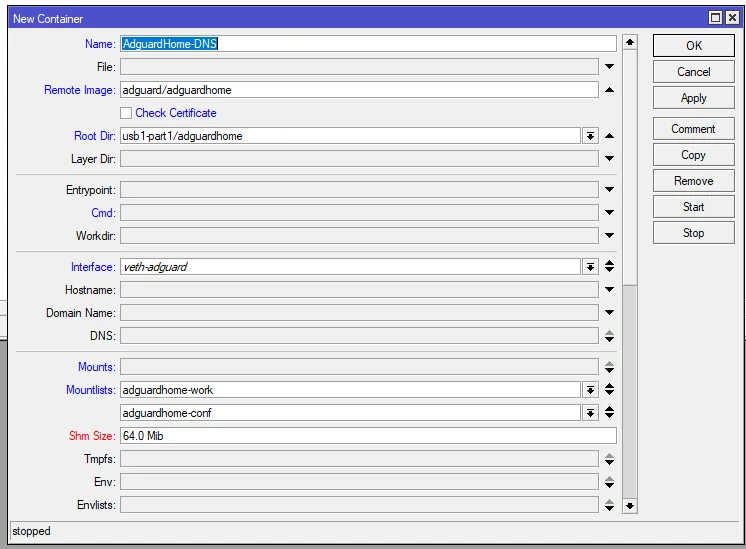The height and width of the screenshot is (549, 746).
Task: Expand the Cmd field
Action: point(609,212)
